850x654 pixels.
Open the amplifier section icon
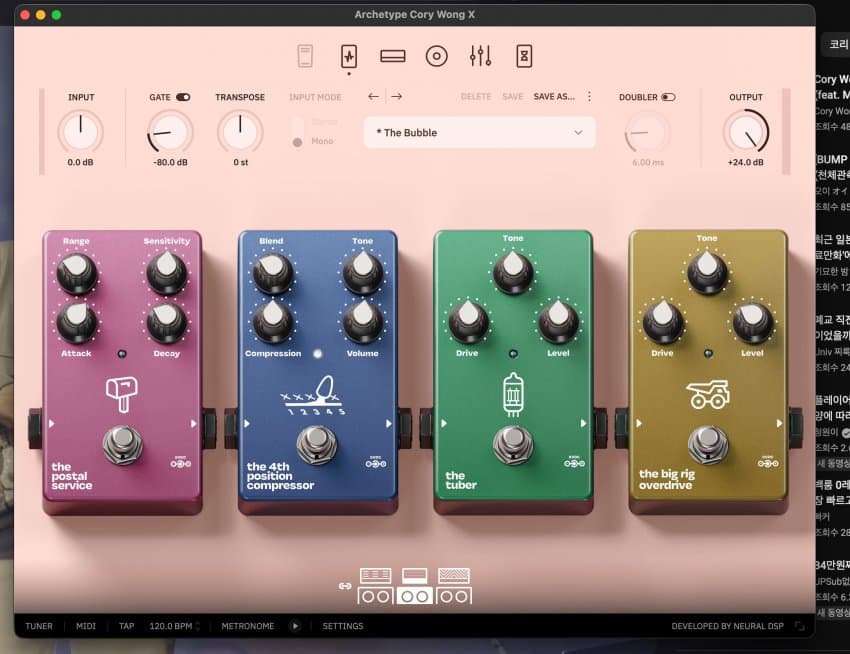pyautogui.click(x=393, y=56)
